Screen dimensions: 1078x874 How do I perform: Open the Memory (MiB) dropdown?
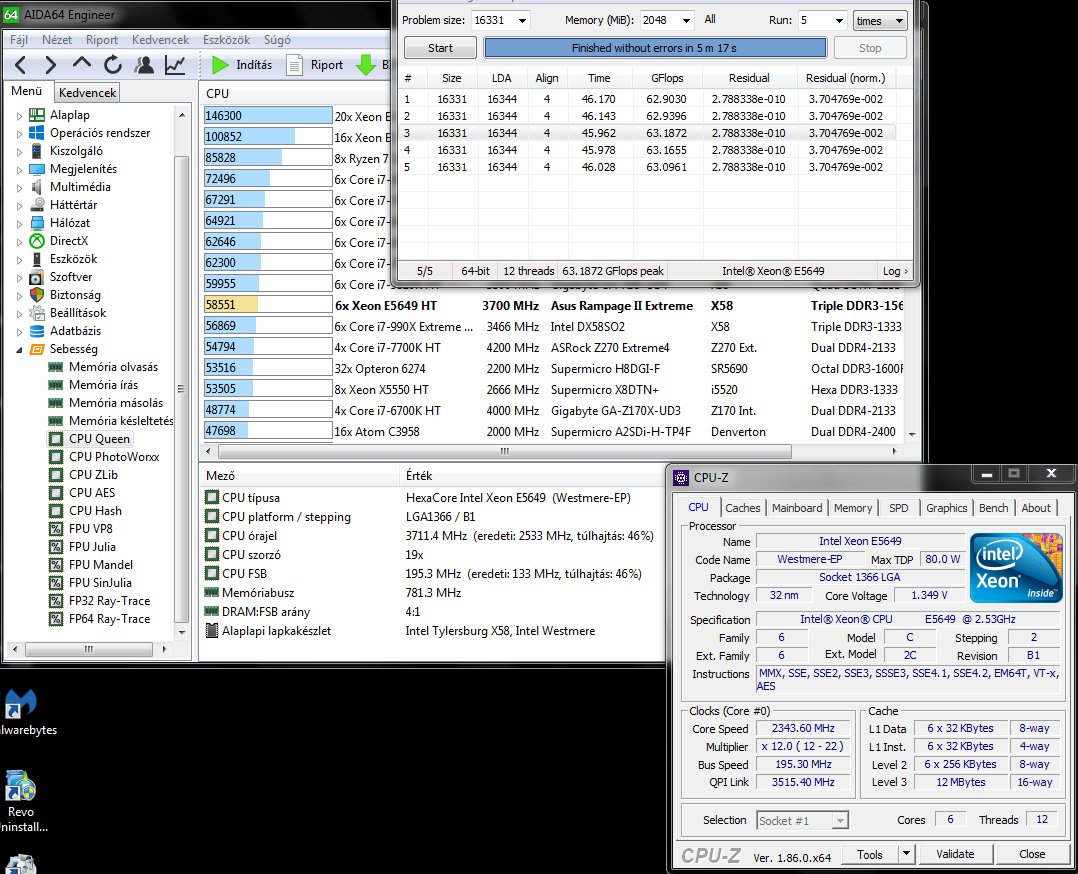(x=685, y=21)
